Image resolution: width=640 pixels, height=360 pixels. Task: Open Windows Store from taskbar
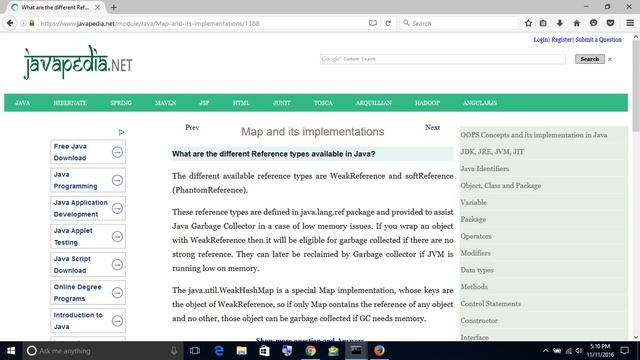click(264, 351)
